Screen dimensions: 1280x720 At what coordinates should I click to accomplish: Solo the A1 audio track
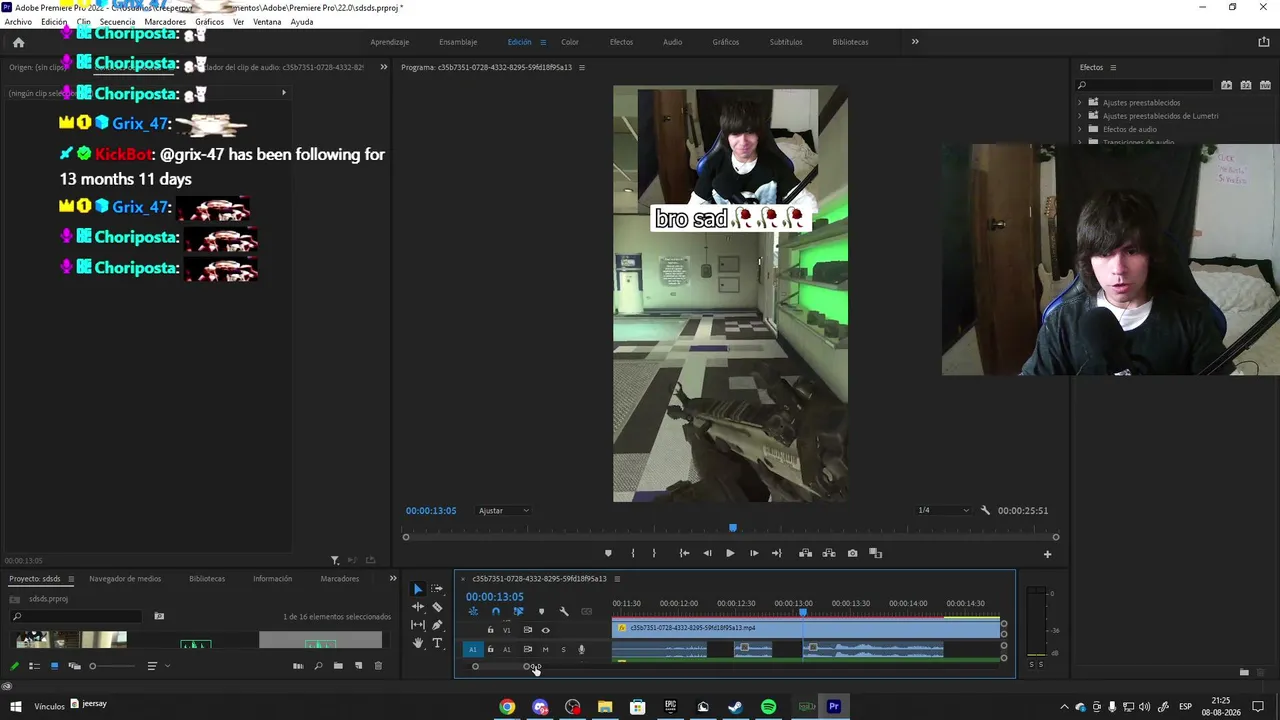[563, 650]
